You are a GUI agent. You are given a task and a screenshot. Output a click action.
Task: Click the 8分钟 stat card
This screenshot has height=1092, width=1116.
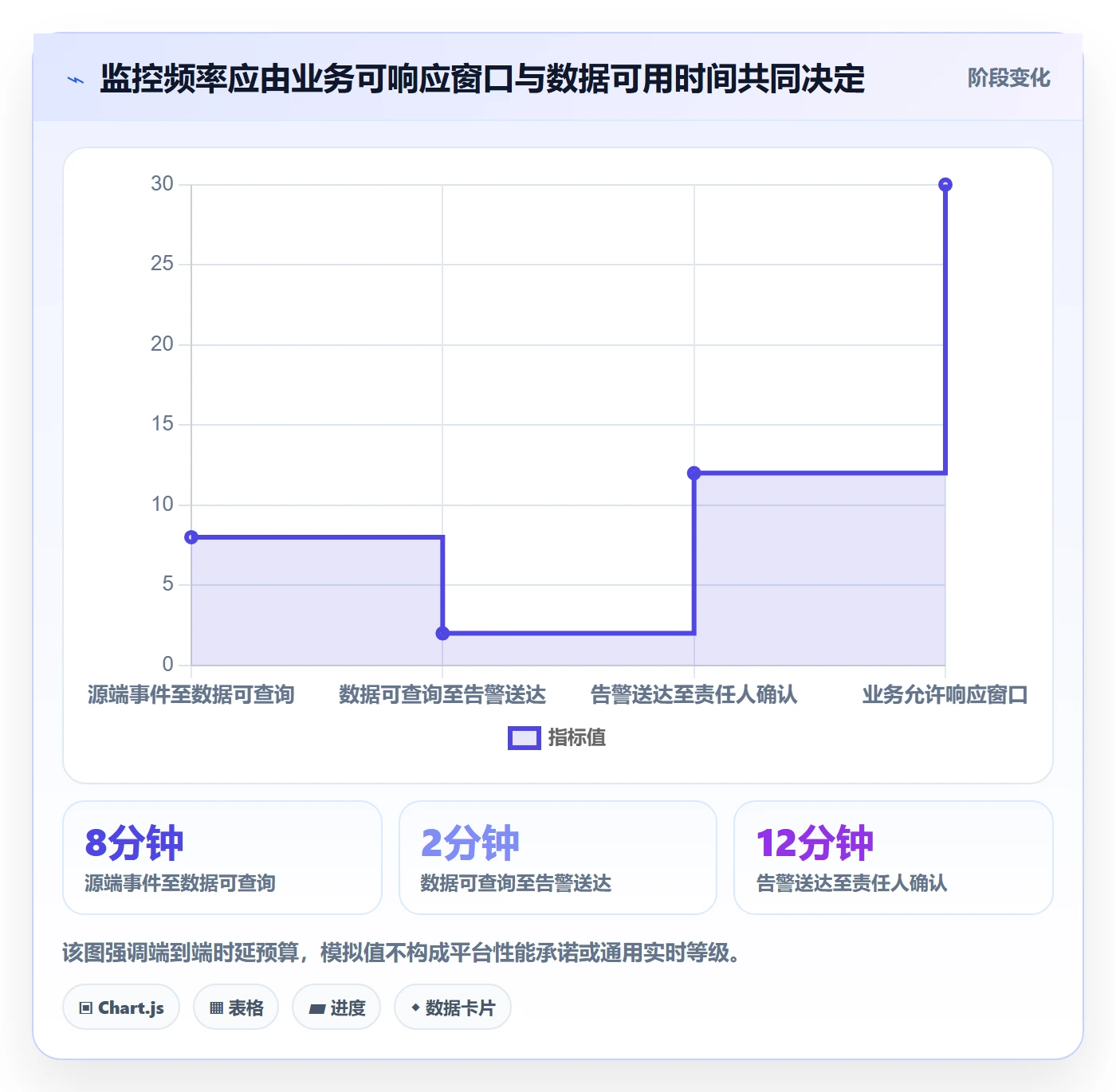pyautogui.click(x=222, y=858)
